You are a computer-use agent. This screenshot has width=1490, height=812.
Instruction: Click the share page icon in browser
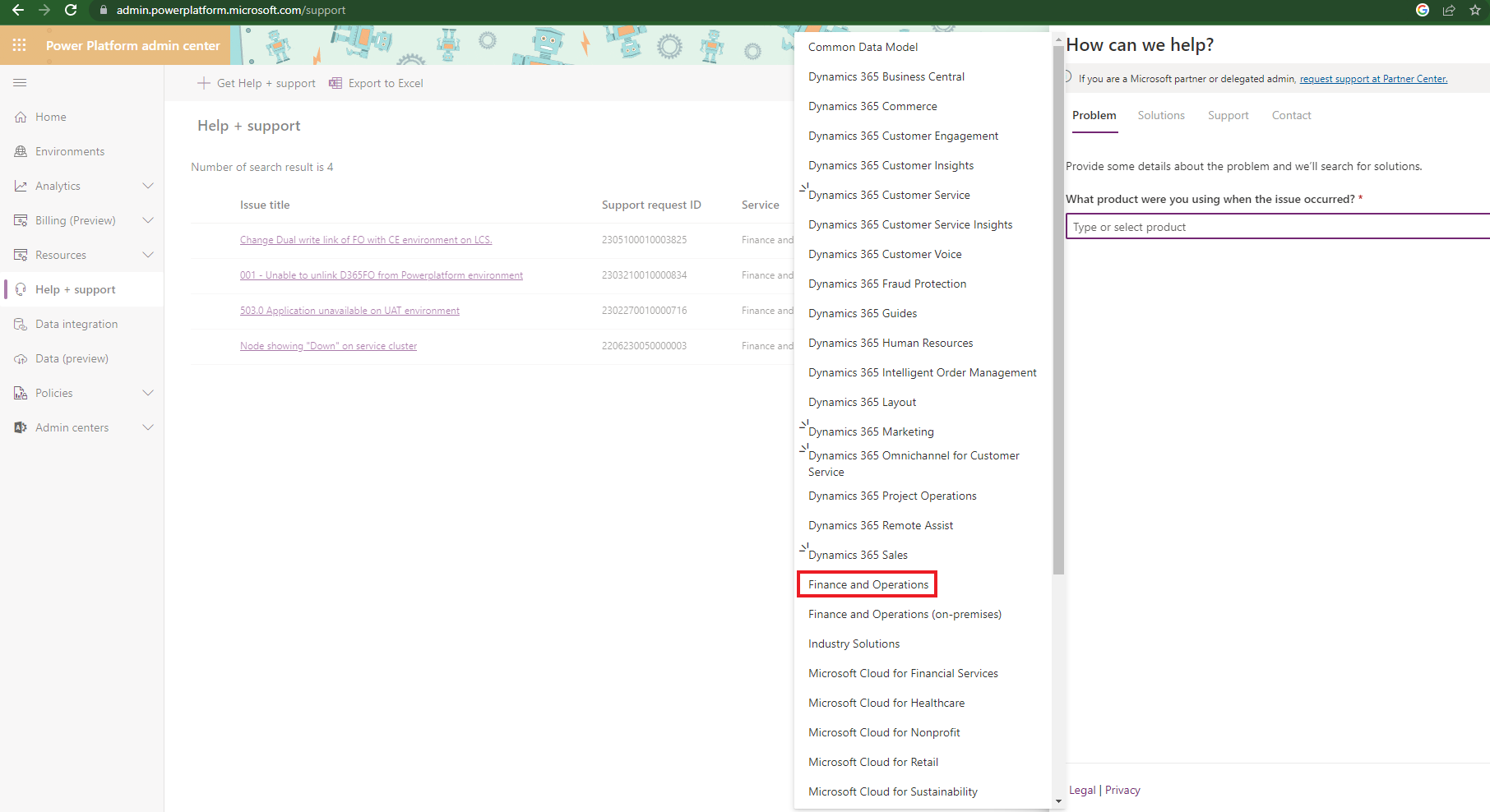click(1449, 10)
